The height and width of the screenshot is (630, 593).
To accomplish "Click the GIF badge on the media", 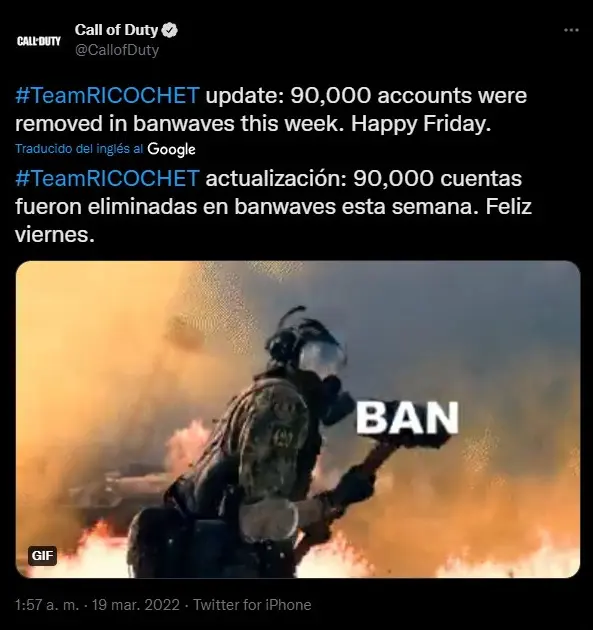I will tap(42, 556).
